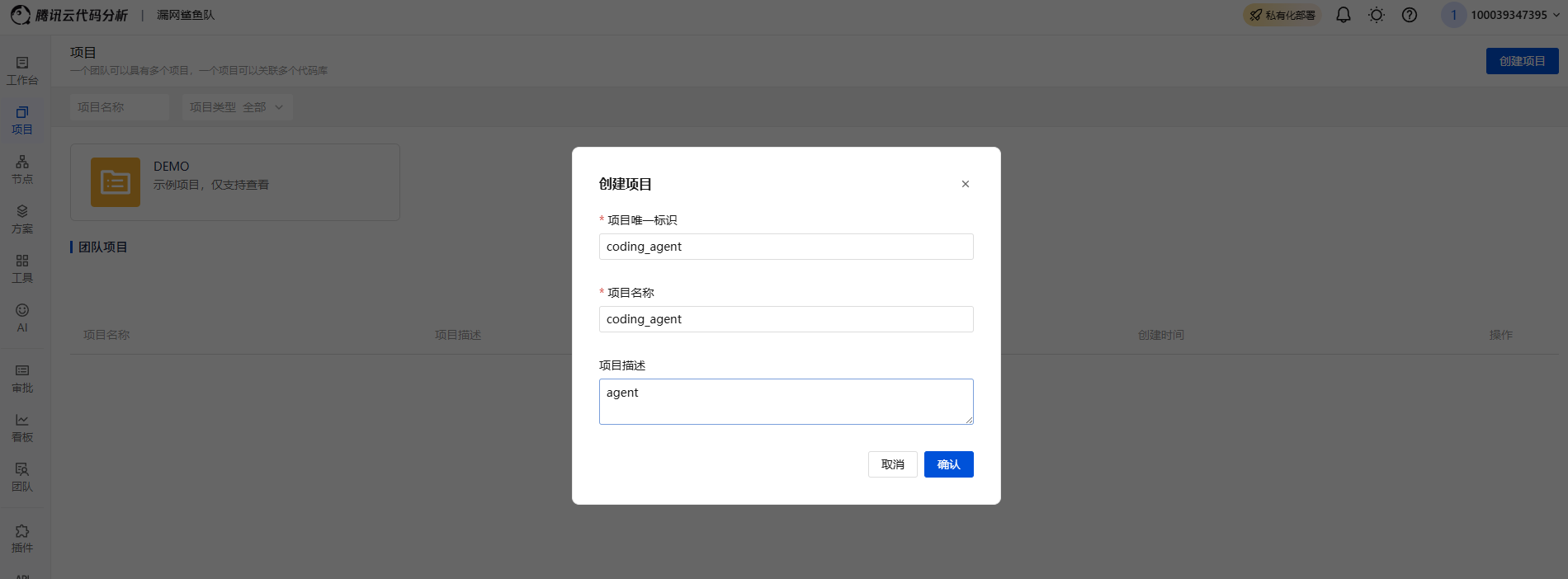Expand the 项目类型 filter dropdown
This screenshot has width=1568, height=579.
pos(237,107)
